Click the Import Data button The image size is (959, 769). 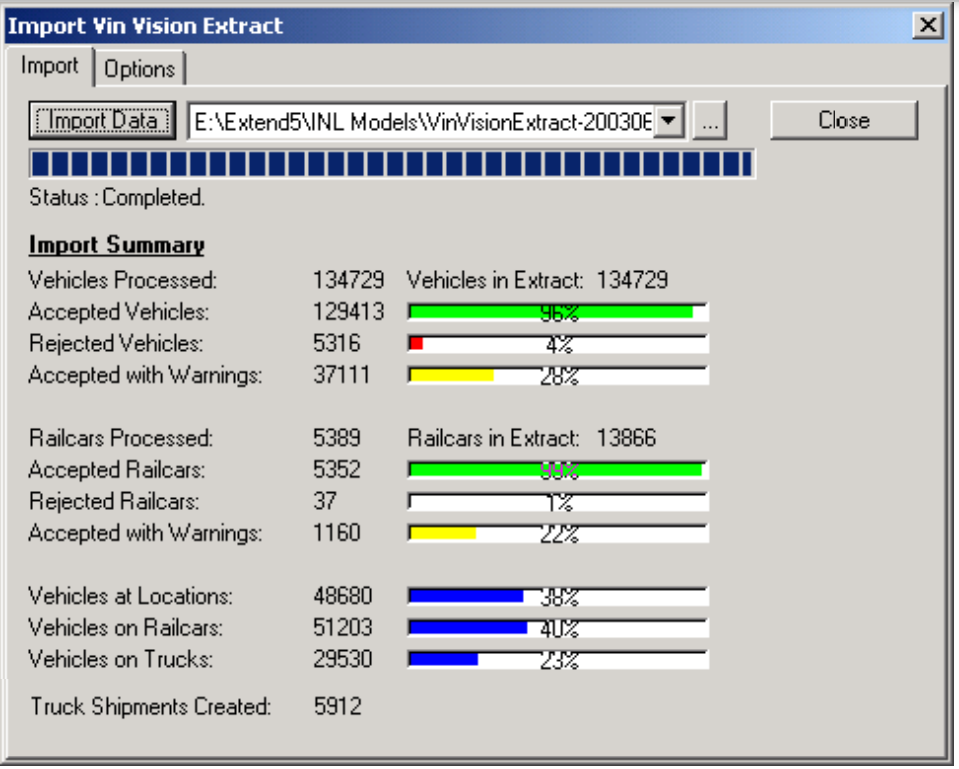(x=103, y=121)
